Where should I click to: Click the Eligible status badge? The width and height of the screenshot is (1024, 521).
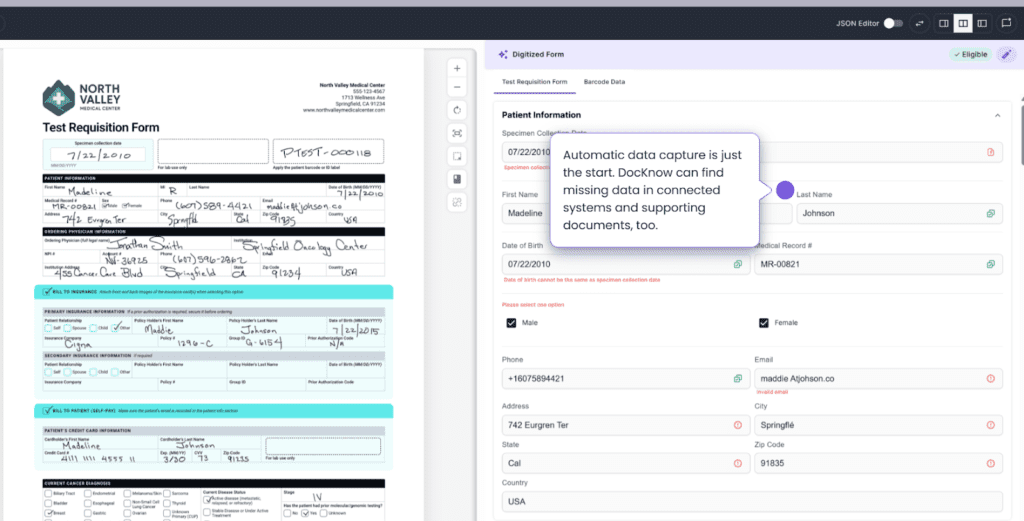tap(969, 54)
